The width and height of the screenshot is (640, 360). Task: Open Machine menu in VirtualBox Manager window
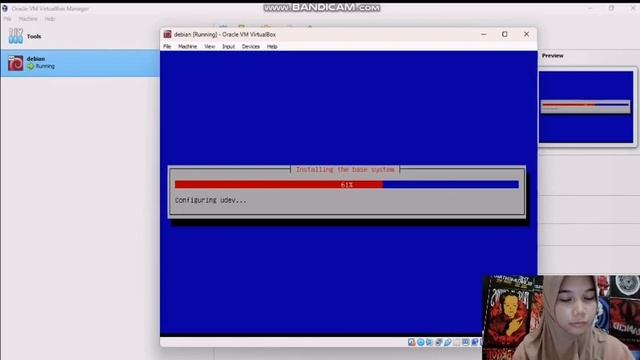(28, 19)
